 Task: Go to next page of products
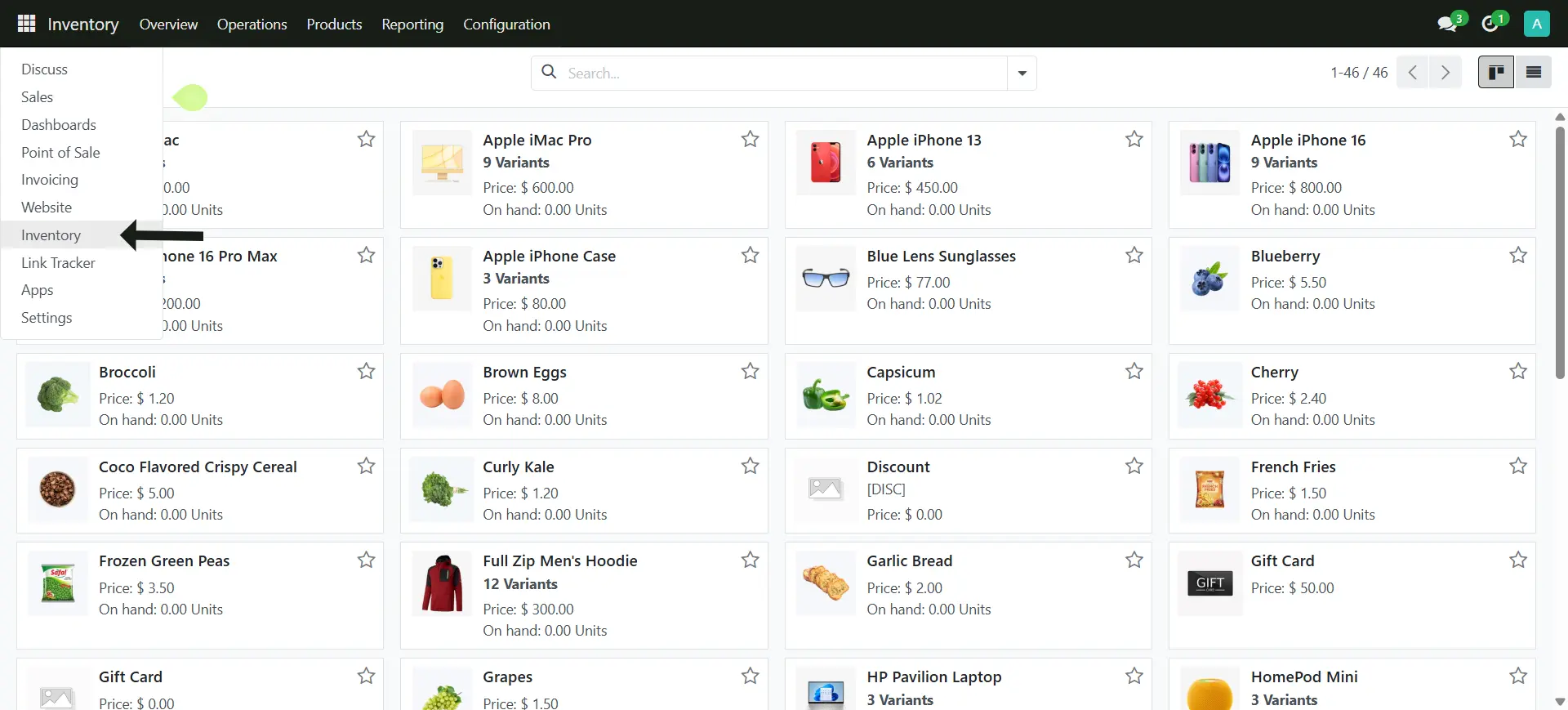[x=1445, y=73]
